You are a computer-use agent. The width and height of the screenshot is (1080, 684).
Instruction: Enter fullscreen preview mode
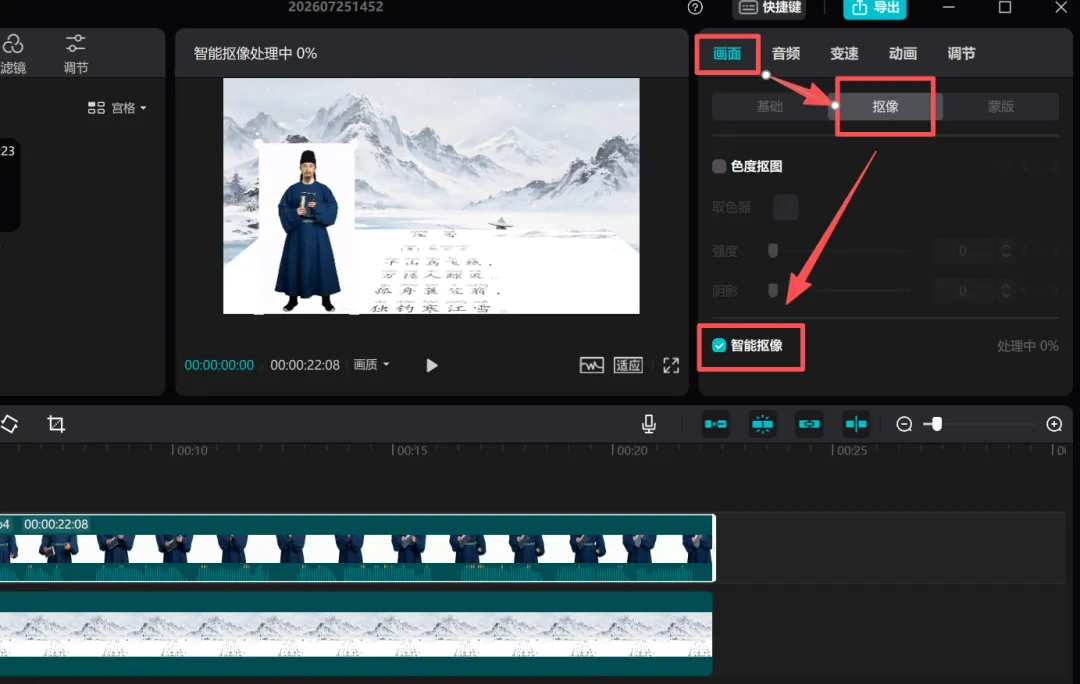click(x=671, y=365)
